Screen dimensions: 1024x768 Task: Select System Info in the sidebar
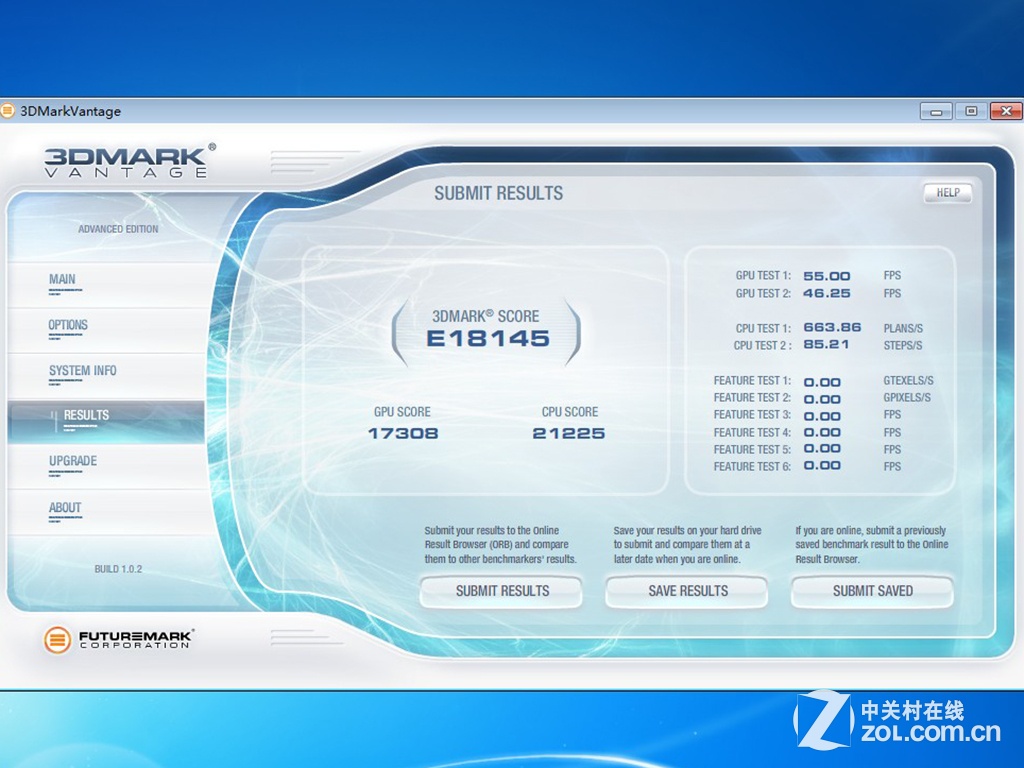coord(82,371)
